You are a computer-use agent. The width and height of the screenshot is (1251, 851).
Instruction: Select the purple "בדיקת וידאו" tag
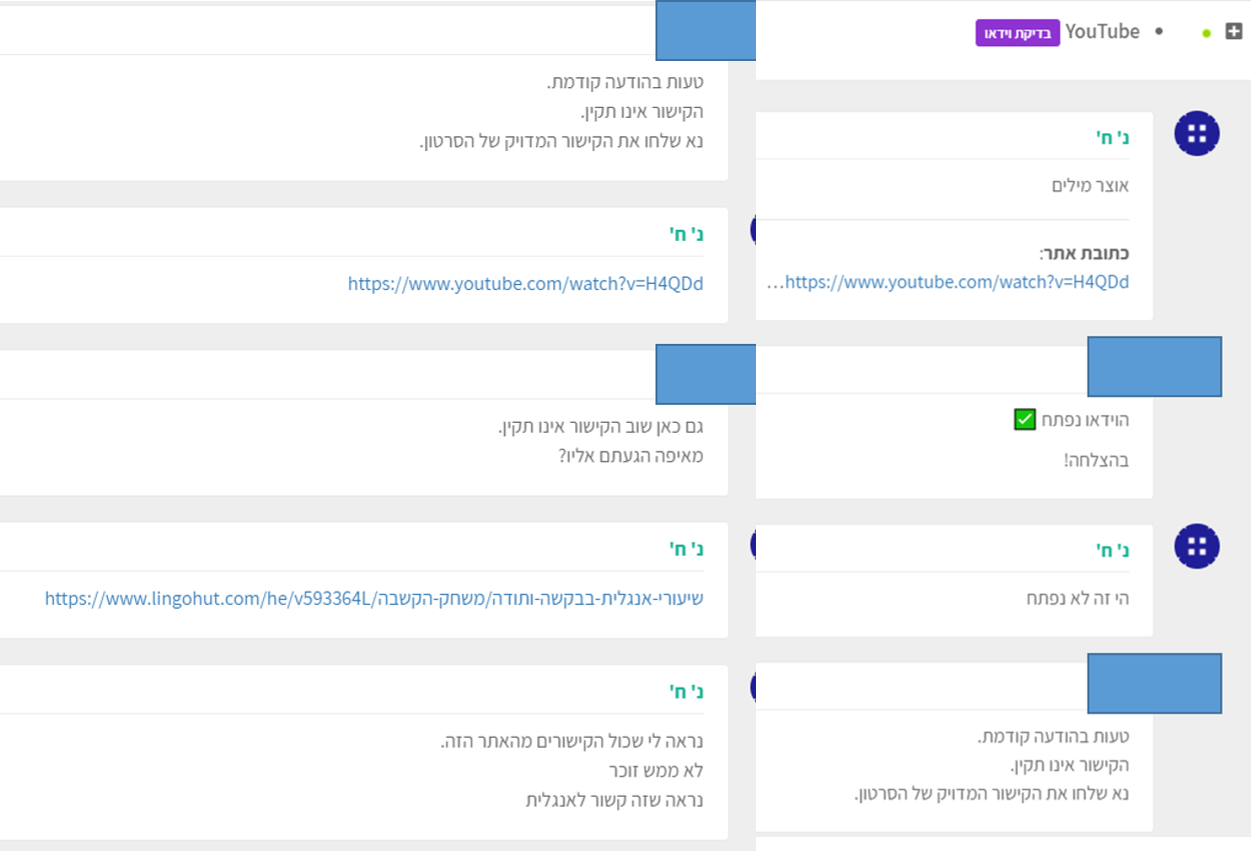(x=1017, y=33)
